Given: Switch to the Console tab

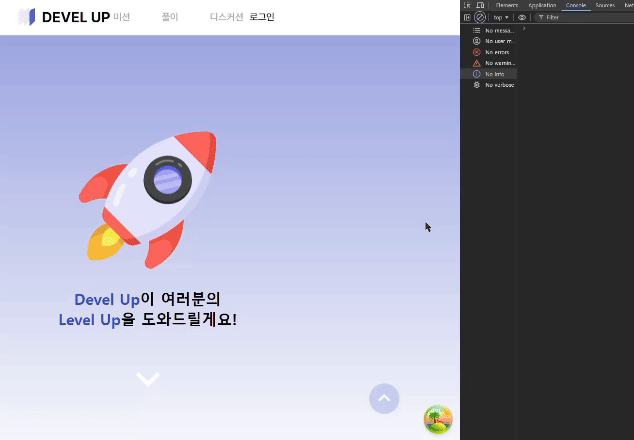Looking at the screenshot, I should 576,5.
